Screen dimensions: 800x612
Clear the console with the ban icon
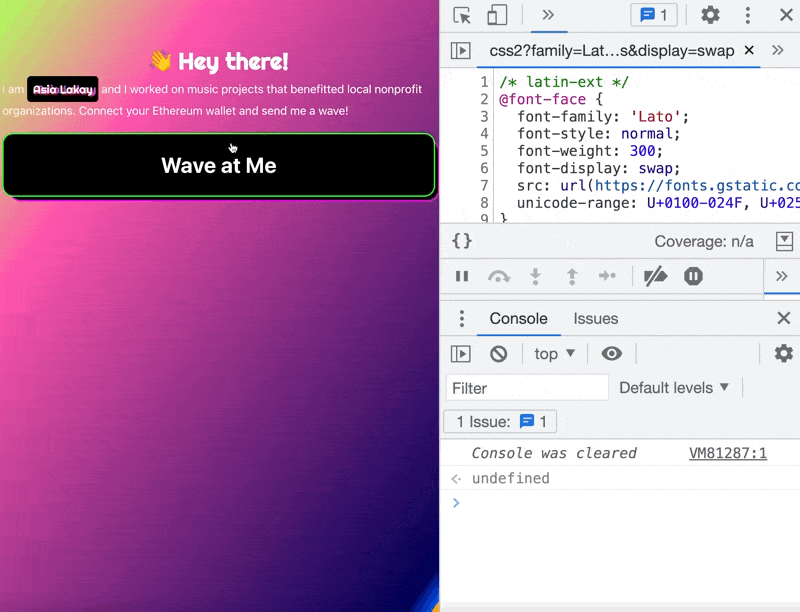[x=498, y=353]
